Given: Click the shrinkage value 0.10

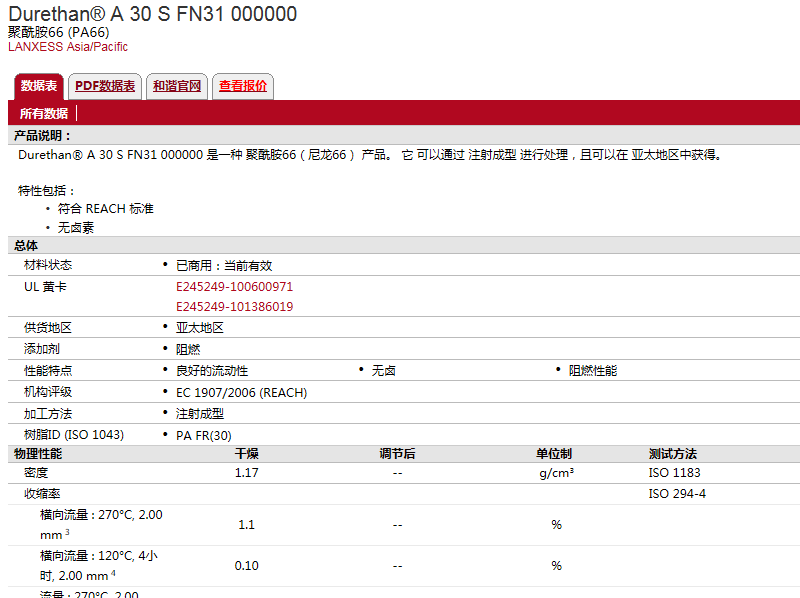Looking at the screenshot, I should [246, 566].
